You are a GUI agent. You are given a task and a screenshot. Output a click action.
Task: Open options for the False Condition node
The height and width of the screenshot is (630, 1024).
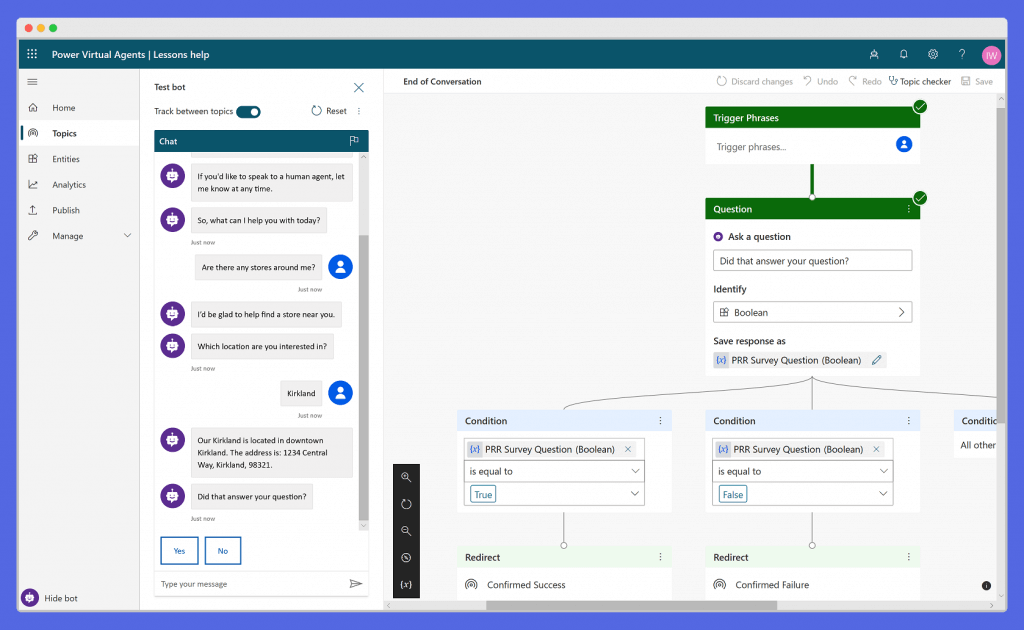908,421
